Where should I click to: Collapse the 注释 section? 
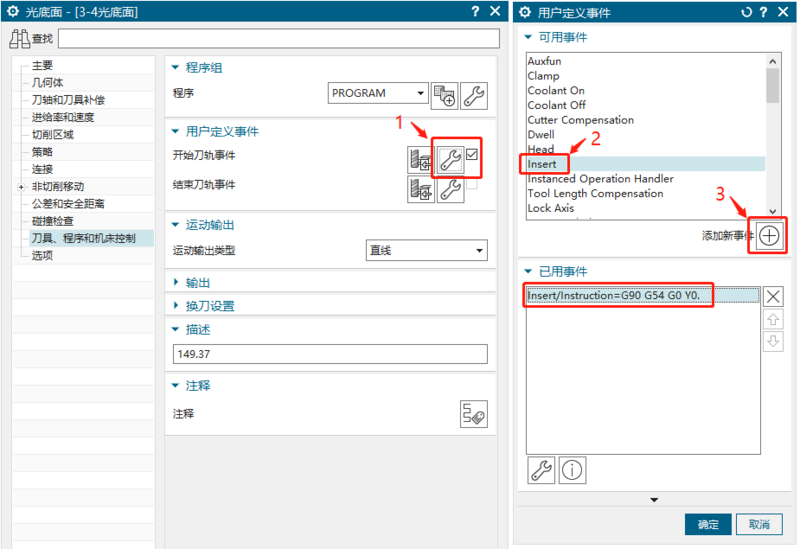coord(176,385)
